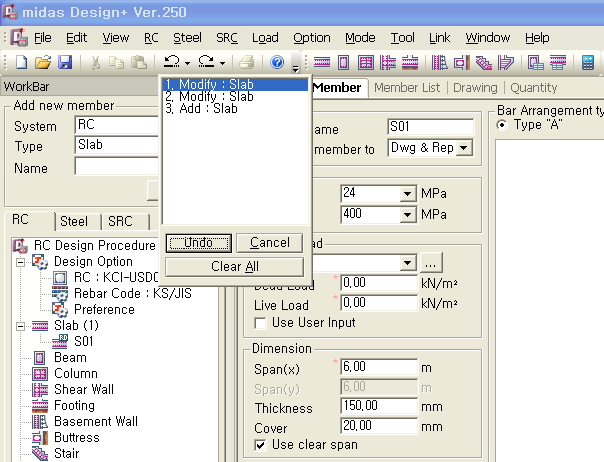Click the Save floppy disk icon
The height and width of the screenshot is (462, 604).
pyautogui.click(x=65, y=62)
